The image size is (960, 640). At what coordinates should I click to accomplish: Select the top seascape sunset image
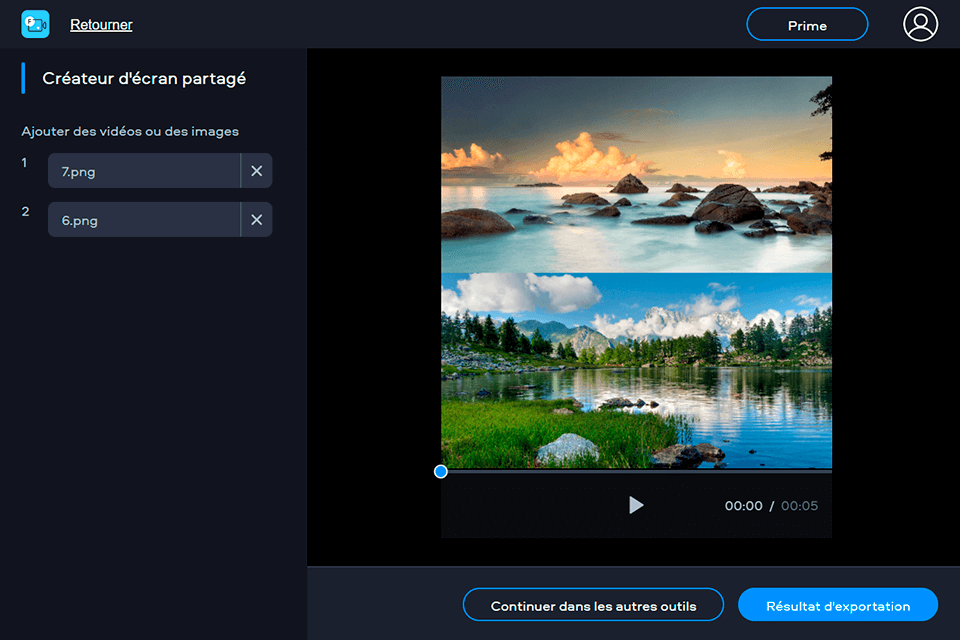coord(636,175)
